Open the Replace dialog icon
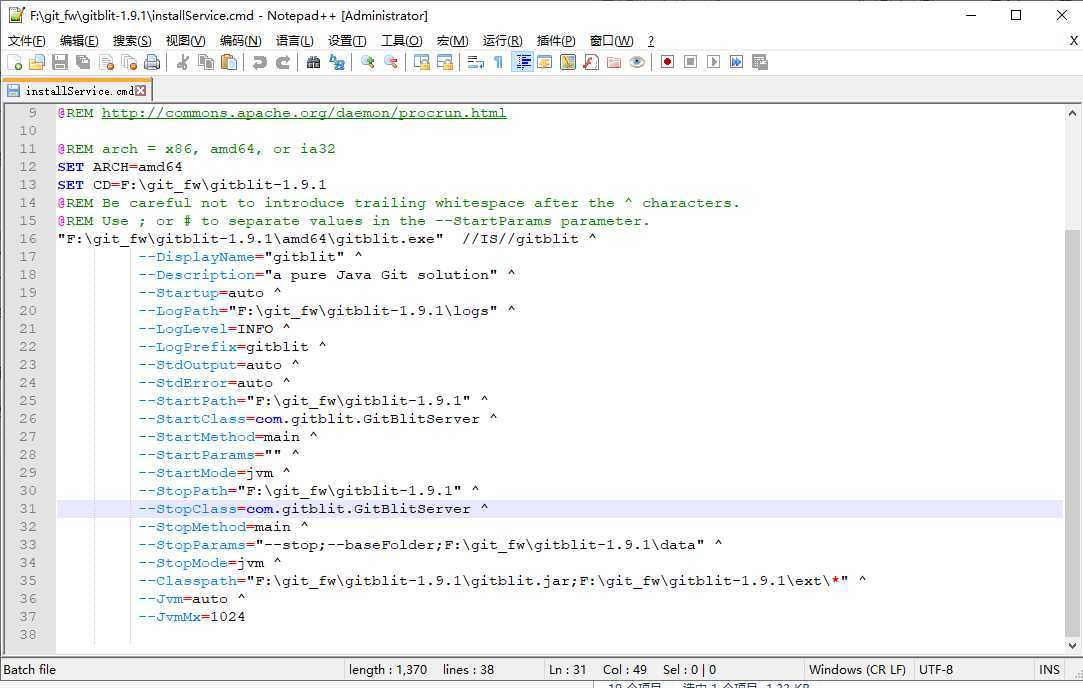This screenshot has width=1083, height=688. (x=336, y=62)
